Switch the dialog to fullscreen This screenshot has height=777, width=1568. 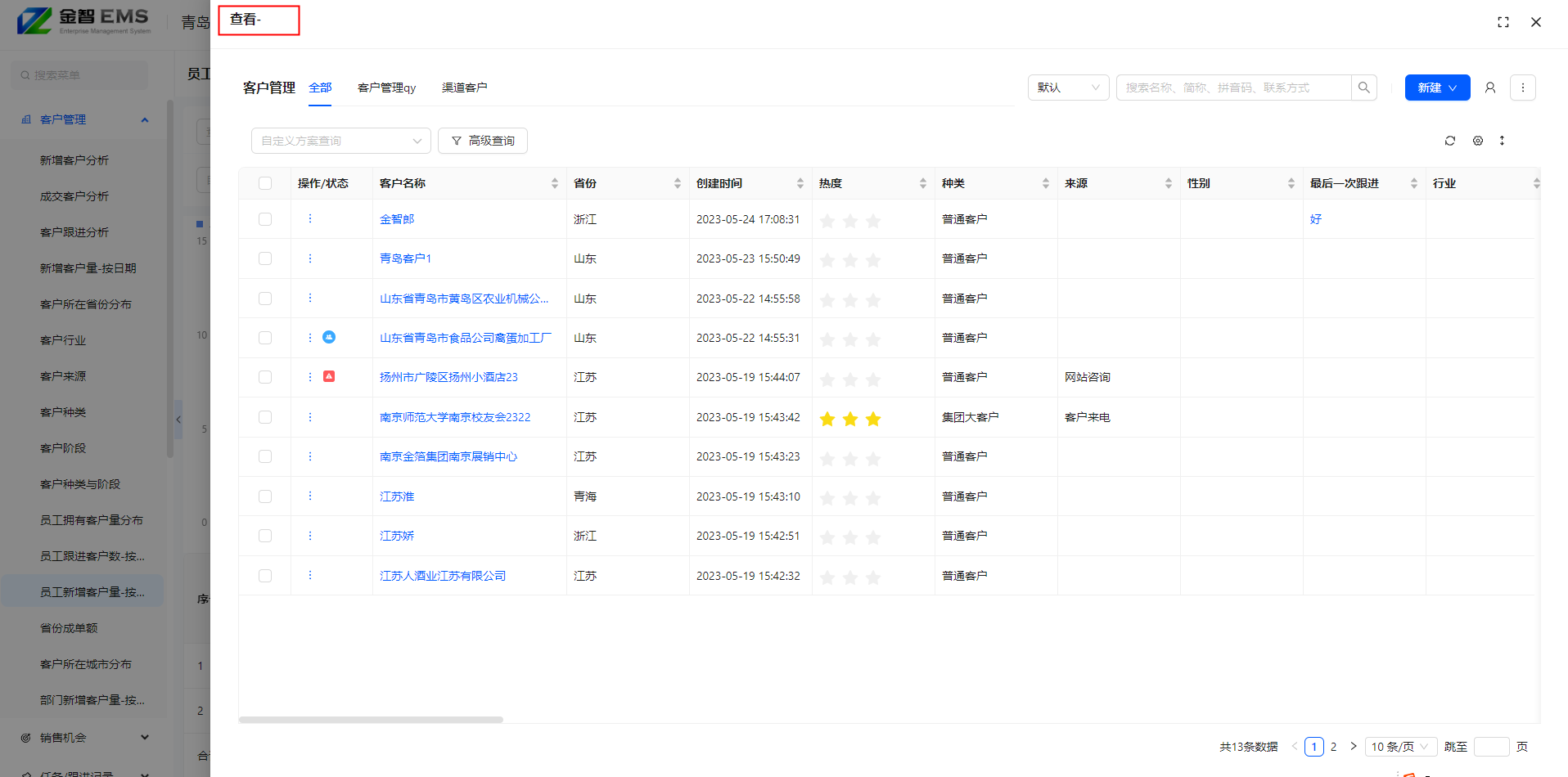(1503, 22)
